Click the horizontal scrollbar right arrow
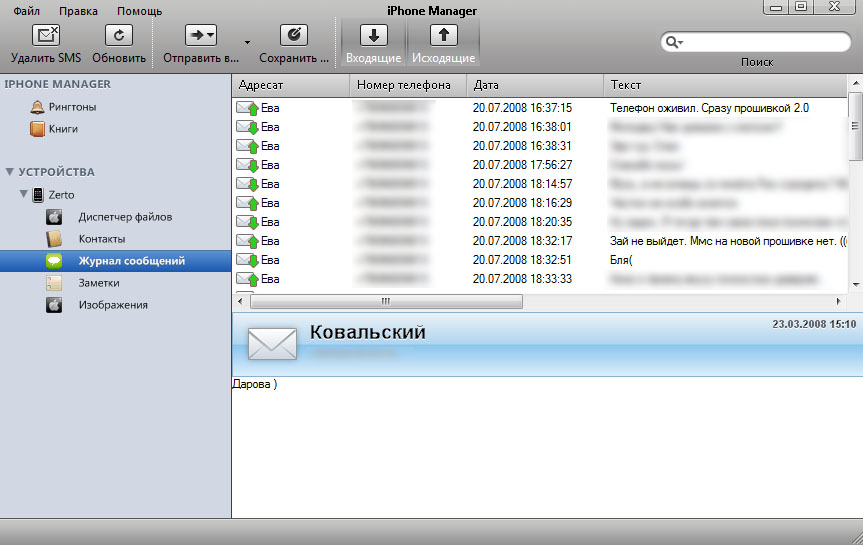The image size is (863, 545). (x=838, y=301)
